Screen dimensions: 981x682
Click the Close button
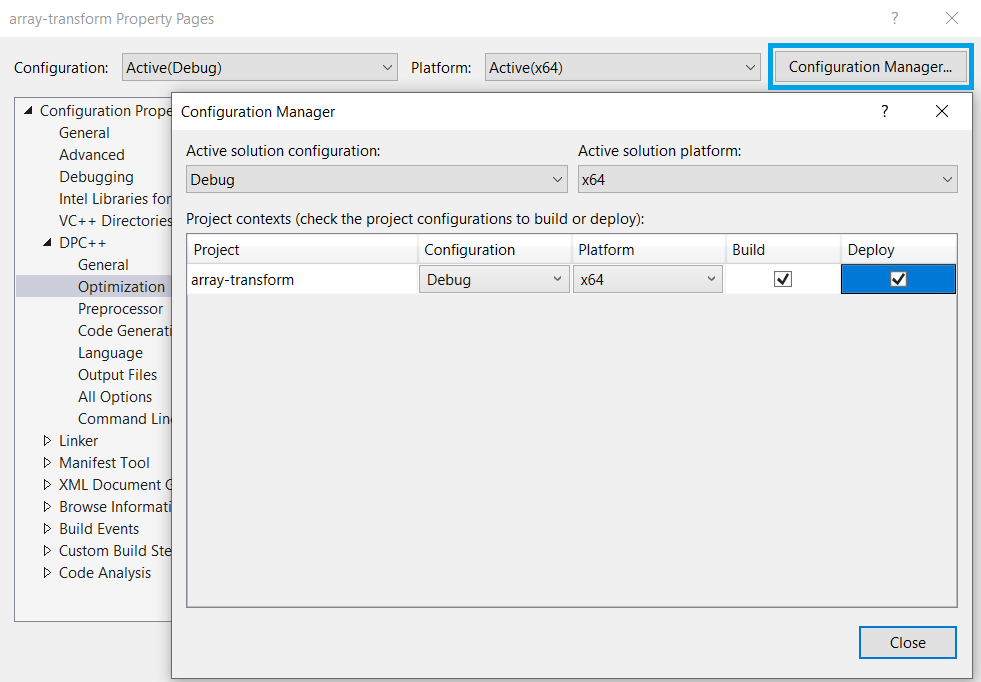[x=907, y=642]
